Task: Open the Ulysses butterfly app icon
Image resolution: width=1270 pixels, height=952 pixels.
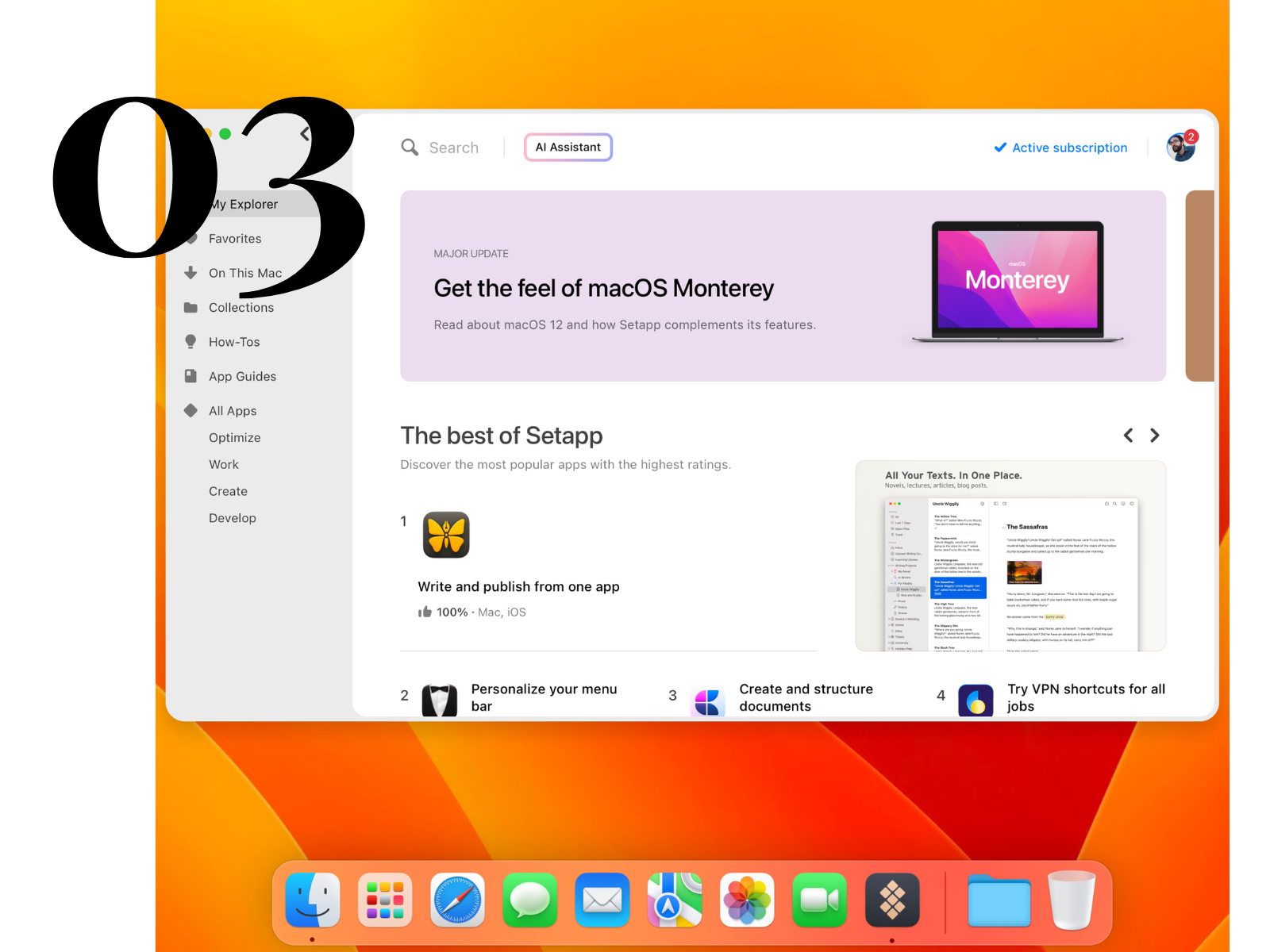Action: tap(446, 535)
